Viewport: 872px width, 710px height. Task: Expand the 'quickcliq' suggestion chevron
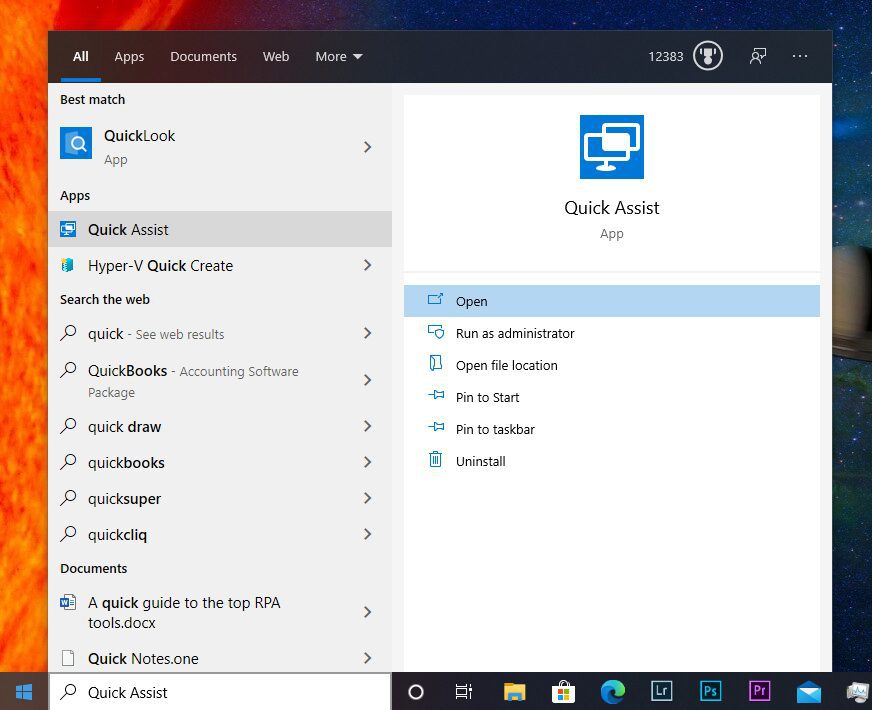[x=367, y=534]
